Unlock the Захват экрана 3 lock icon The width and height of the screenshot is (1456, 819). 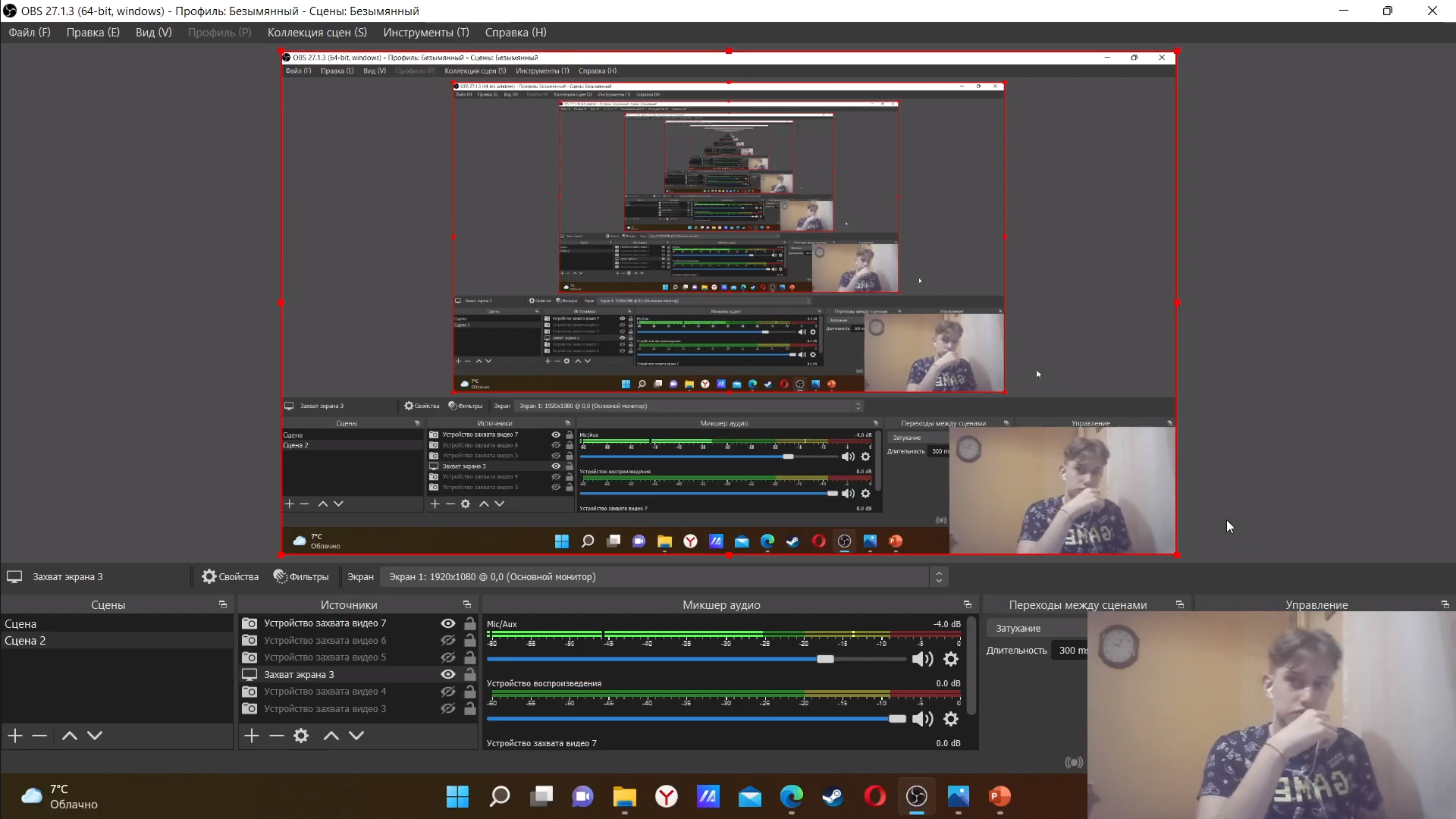click(x=470, y=674)
